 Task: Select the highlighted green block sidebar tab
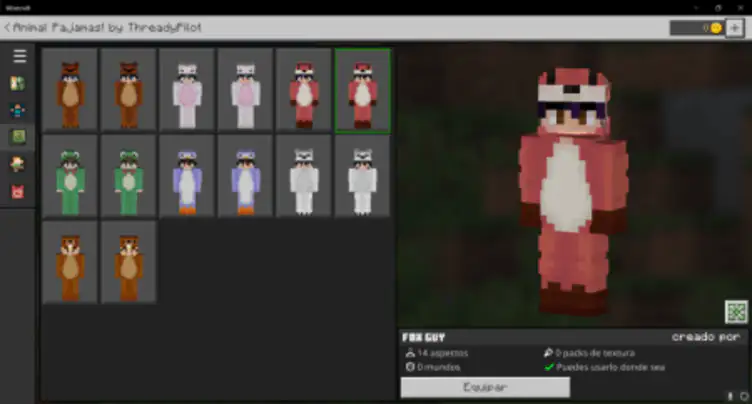point(18,137)
